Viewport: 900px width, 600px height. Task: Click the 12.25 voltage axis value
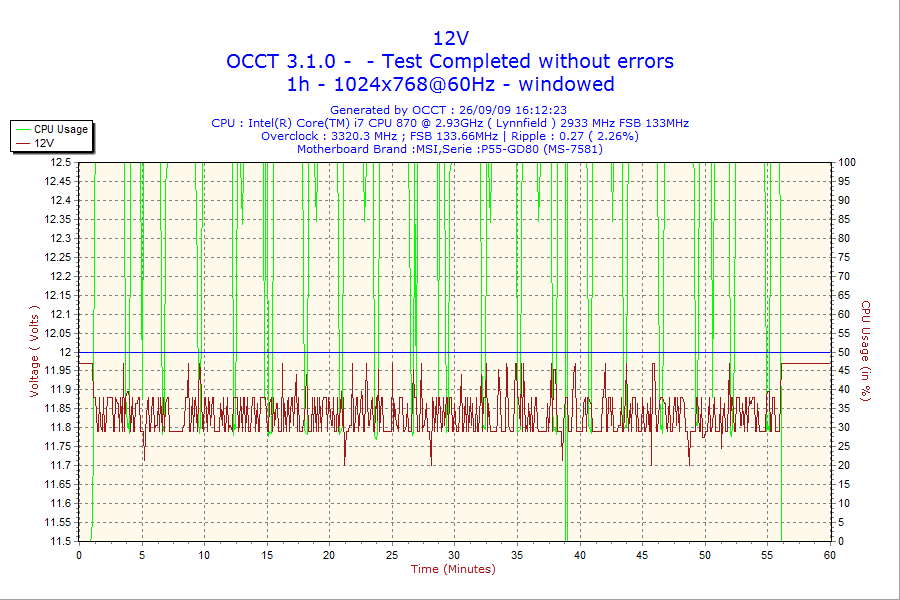tap(58, 257)
